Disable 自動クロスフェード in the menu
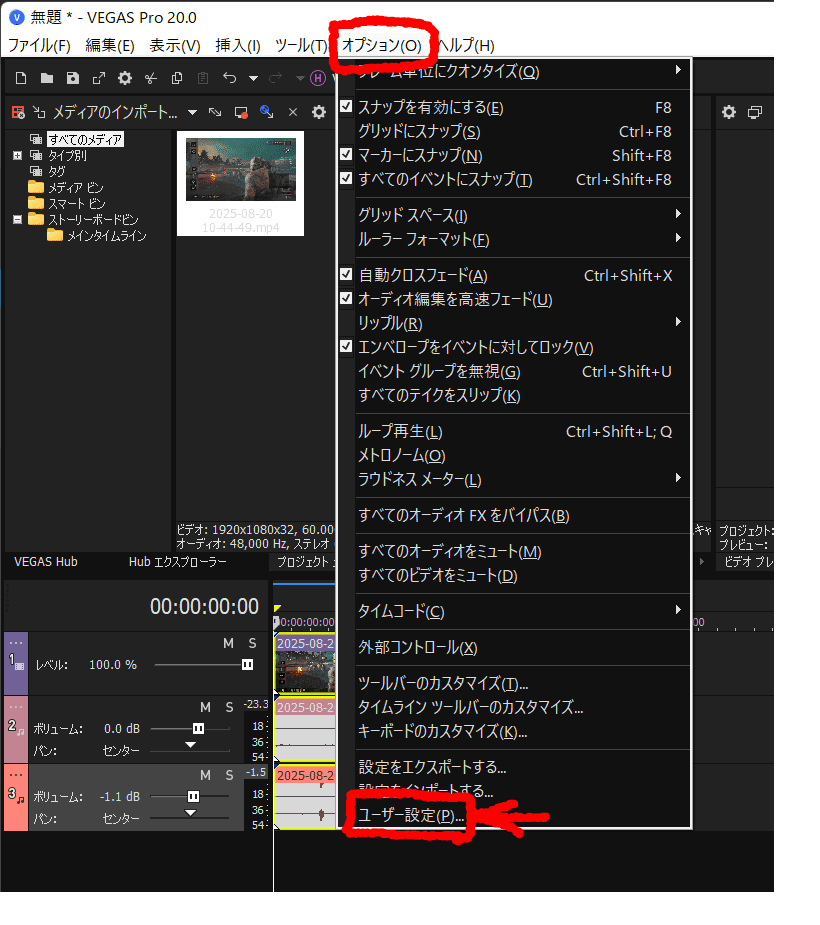This screenshot has height=925, width=820. coord(346,274)
